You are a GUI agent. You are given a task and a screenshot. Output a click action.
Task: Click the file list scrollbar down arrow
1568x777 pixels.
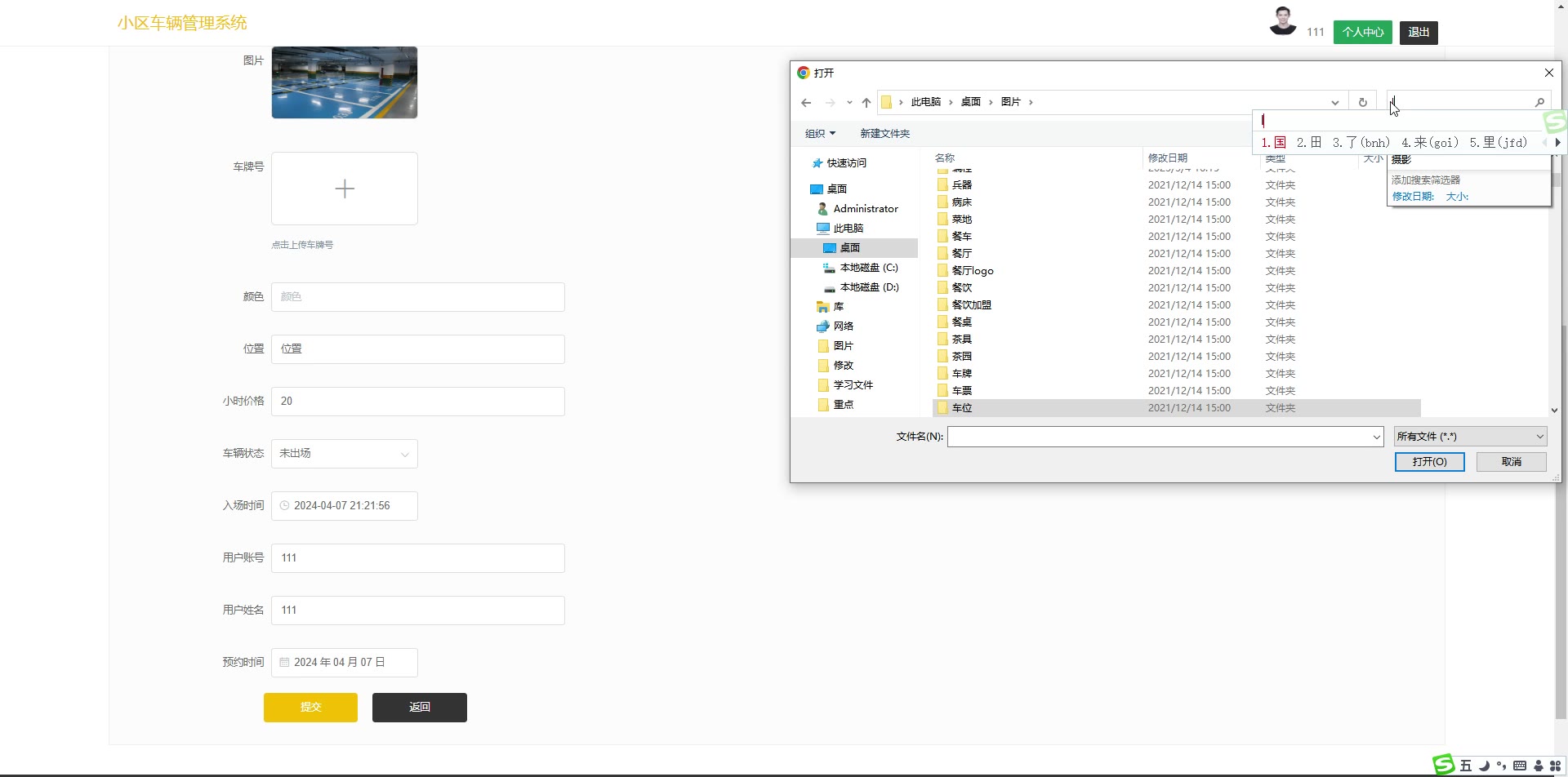pos(1554,411)
